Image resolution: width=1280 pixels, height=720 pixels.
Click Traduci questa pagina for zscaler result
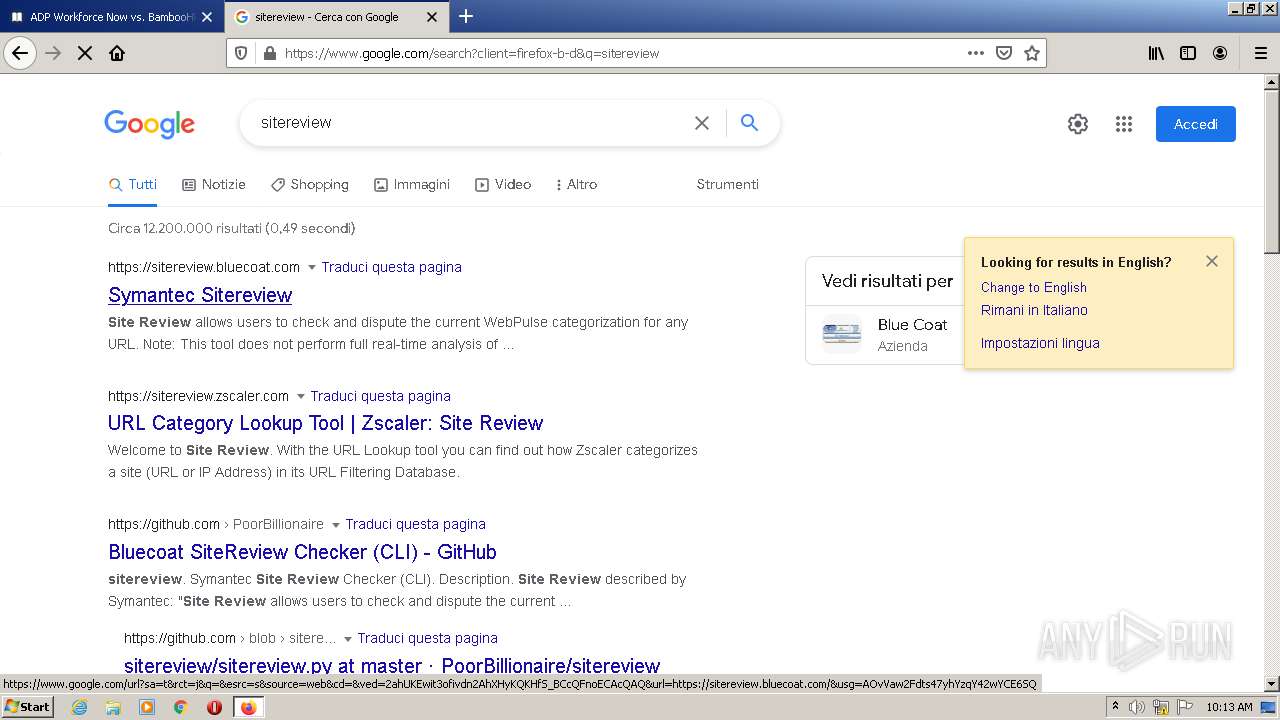[380, 396]
